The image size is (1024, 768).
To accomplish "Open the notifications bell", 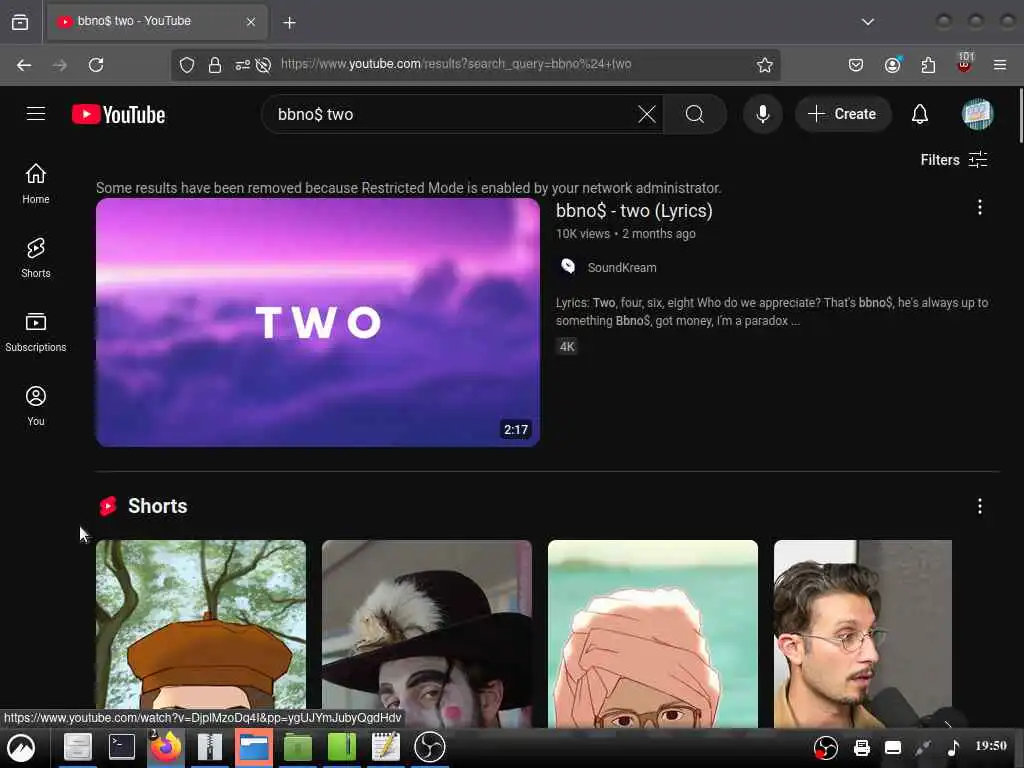I will point(920,114).
